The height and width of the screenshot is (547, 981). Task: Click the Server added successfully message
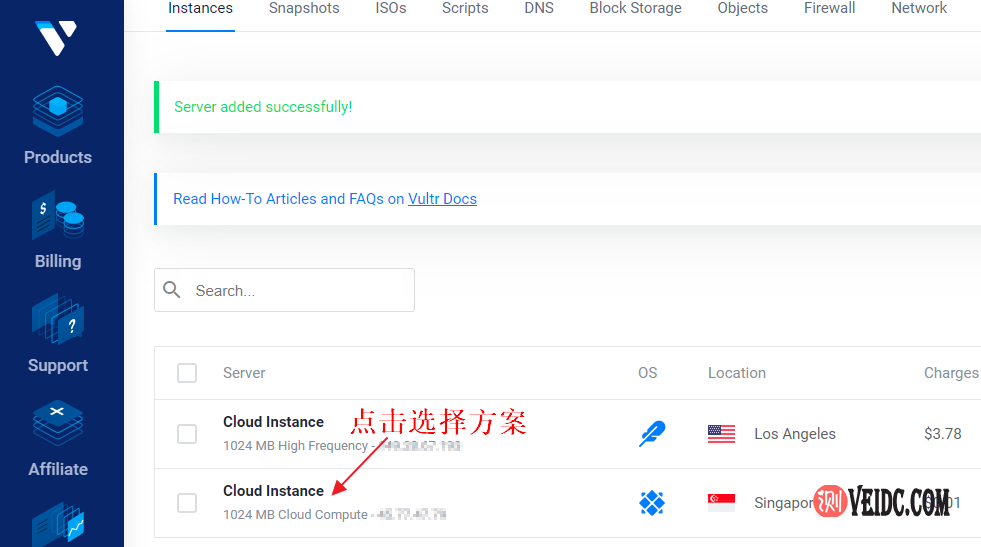(263, 107)
